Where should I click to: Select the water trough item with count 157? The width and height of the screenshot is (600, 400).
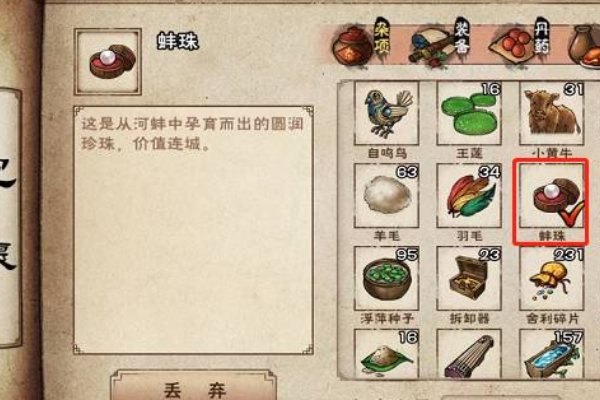[552, 354]
